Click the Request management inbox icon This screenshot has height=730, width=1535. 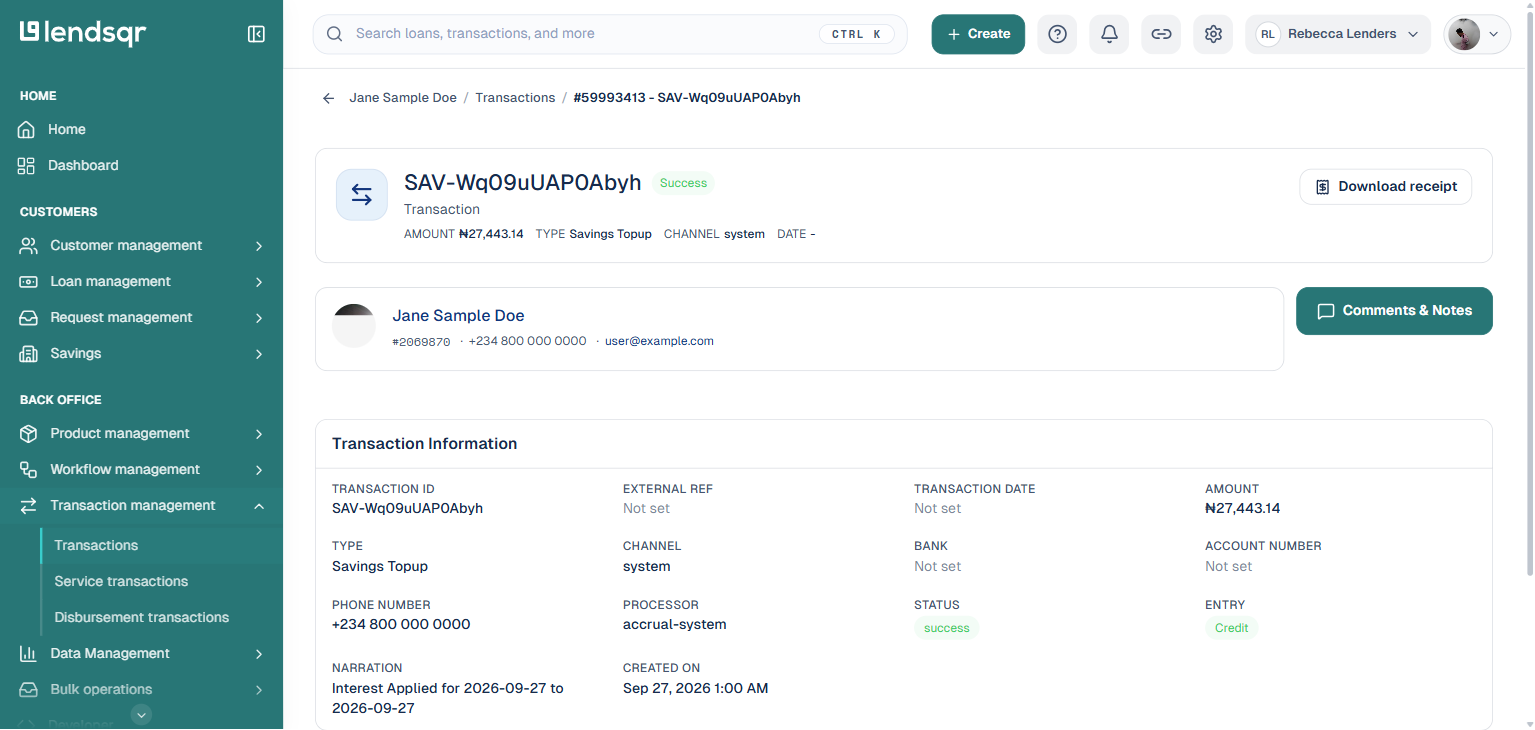(x=29, y=317)
